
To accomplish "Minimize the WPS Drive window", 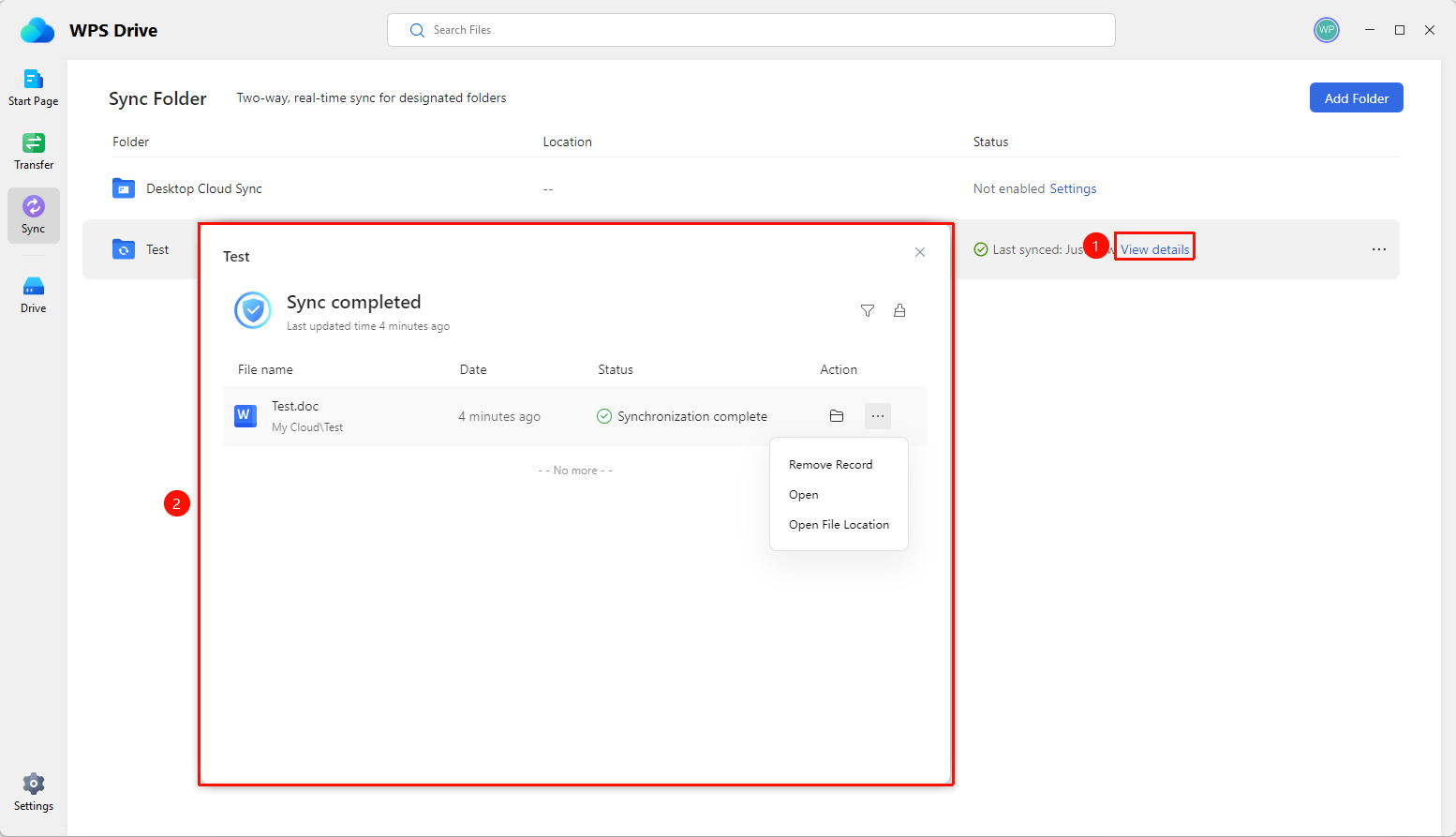I will [x=1370, y=30].
